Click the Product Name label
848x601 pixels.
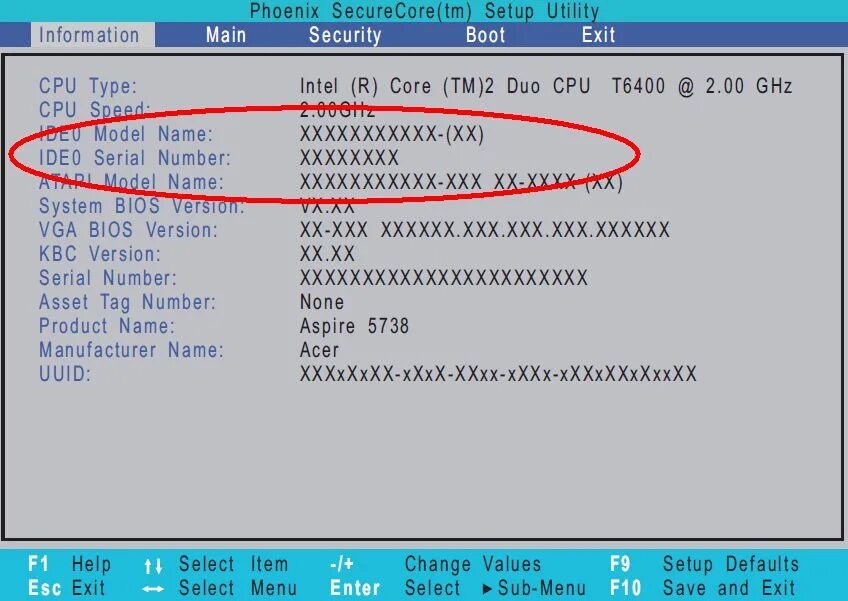coord(107,326)
